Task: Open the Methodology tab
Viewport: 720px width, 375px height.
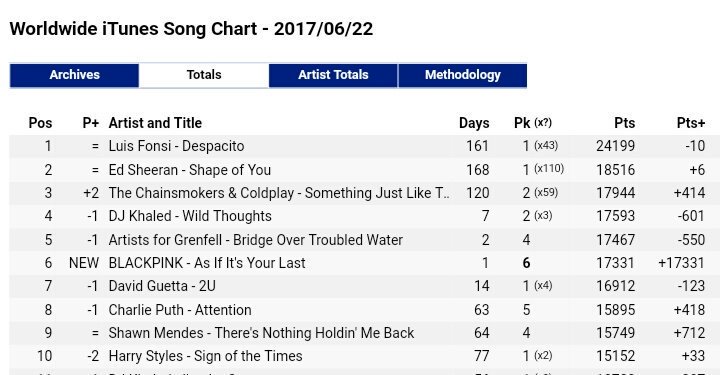Action: (x=462, y=75)
